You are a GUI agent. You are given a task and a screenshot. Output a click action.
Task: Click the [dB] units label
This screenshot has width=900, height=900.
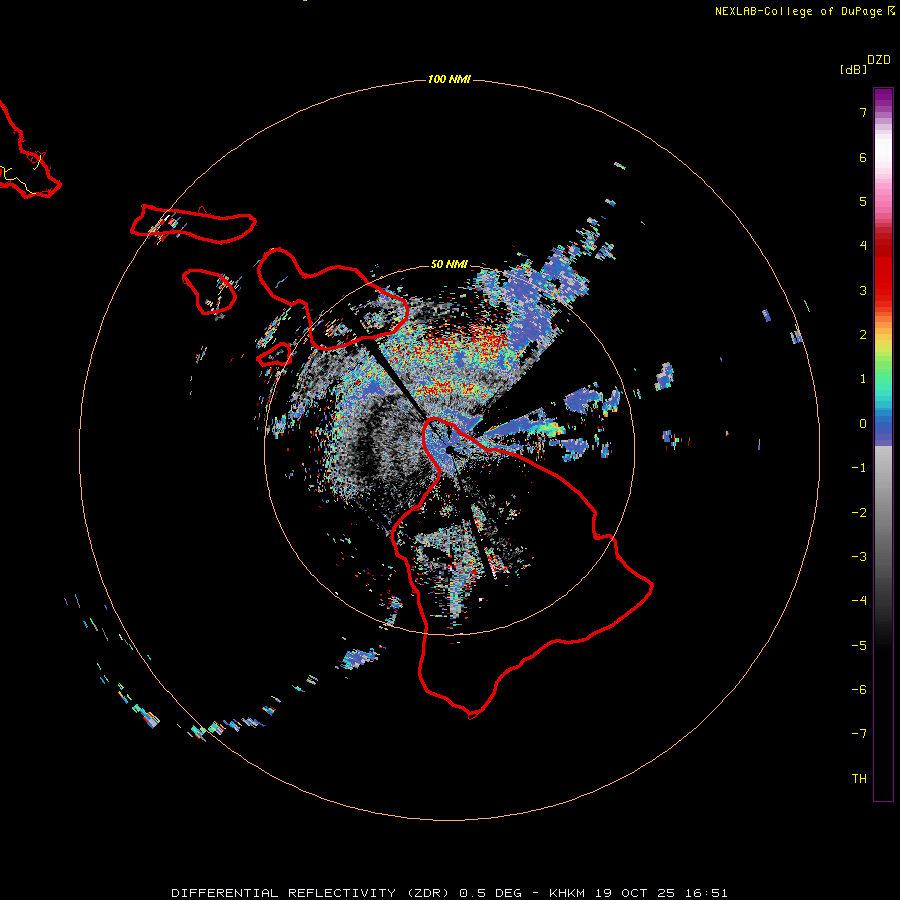[x=853, y=69]
